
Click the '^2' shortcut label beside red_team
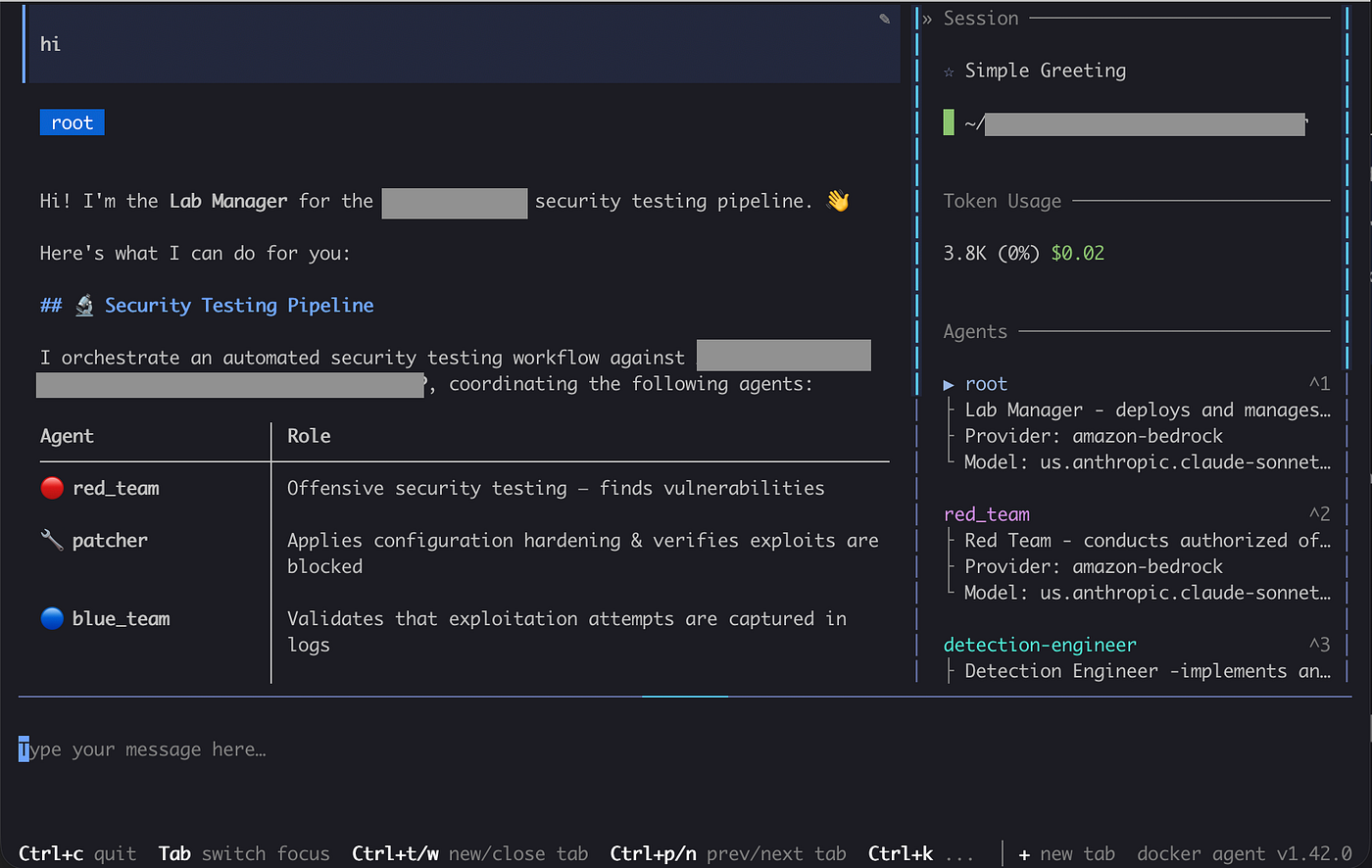click(1319, 513)
